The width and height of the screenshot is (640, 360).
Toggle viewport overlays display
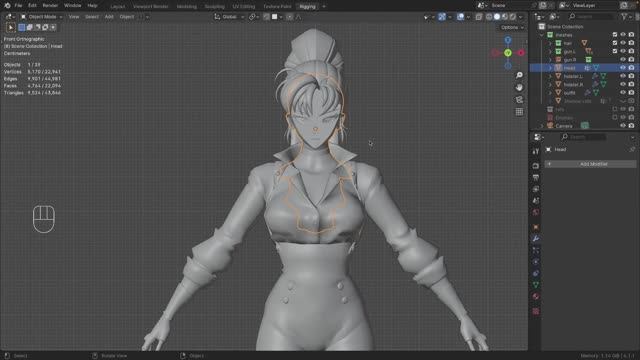click(x=460, y=17)
